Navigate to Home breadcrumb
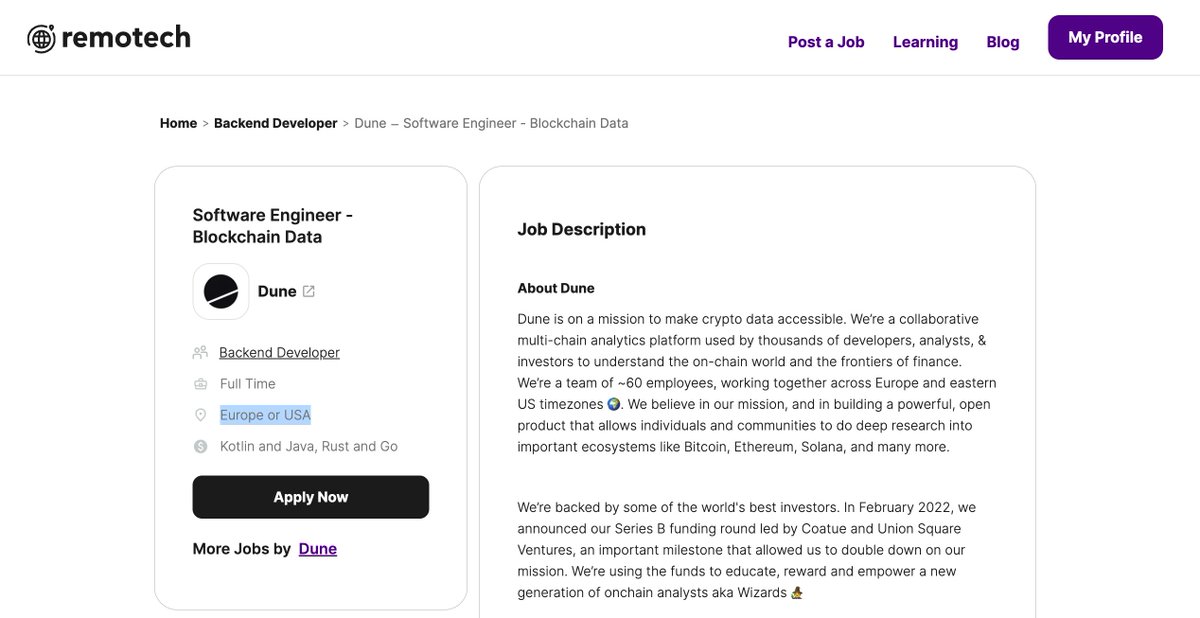 [x=178, y=123]
